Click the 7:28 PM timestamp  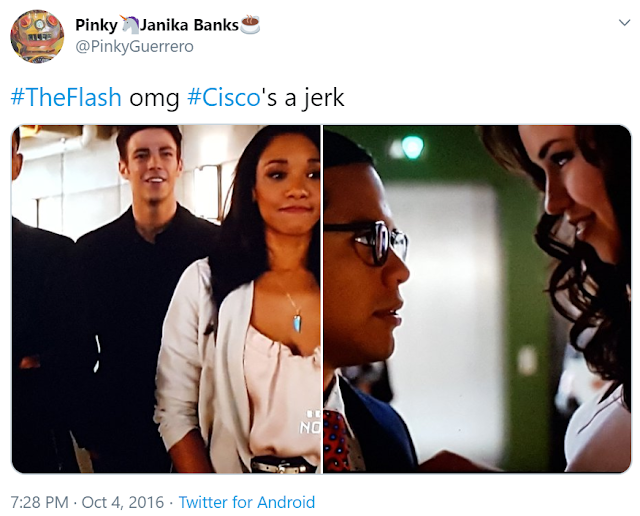(40, 502)
